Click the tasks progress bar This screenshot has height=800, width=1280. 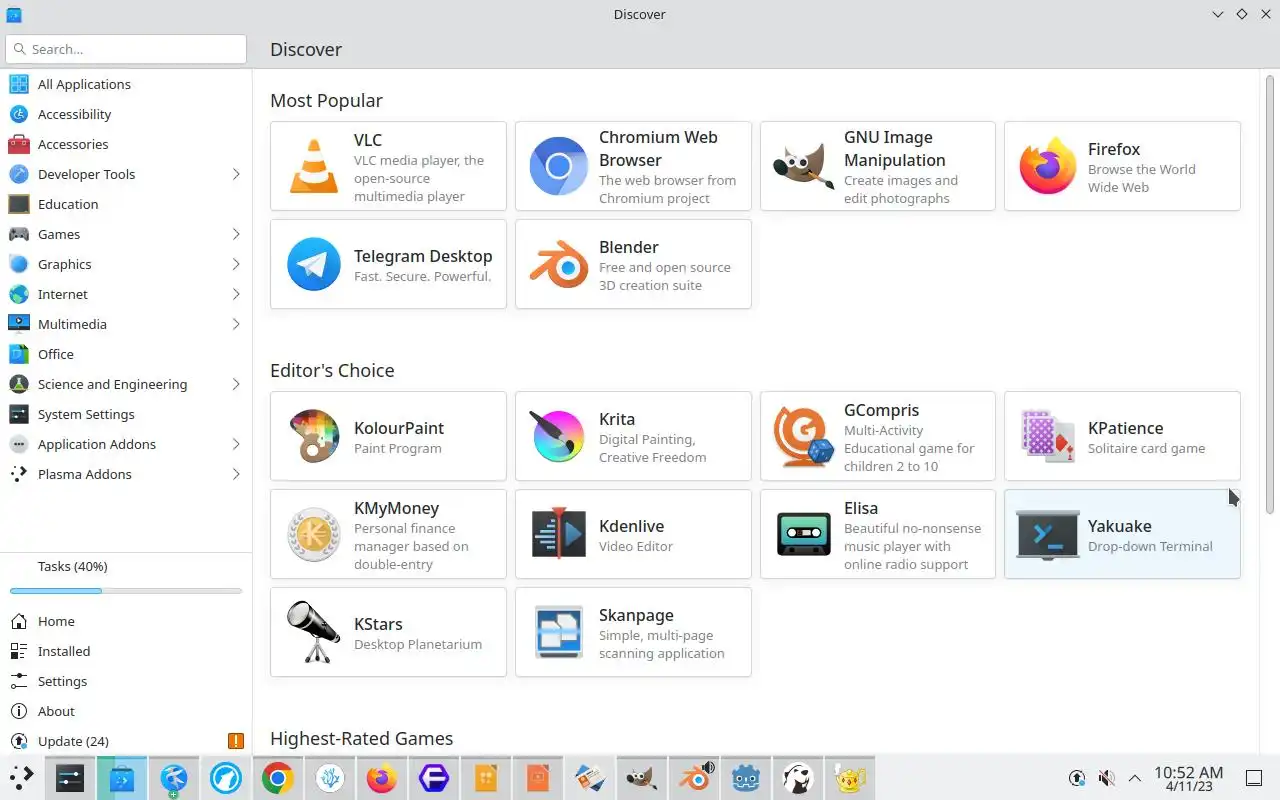pos(126,591)
